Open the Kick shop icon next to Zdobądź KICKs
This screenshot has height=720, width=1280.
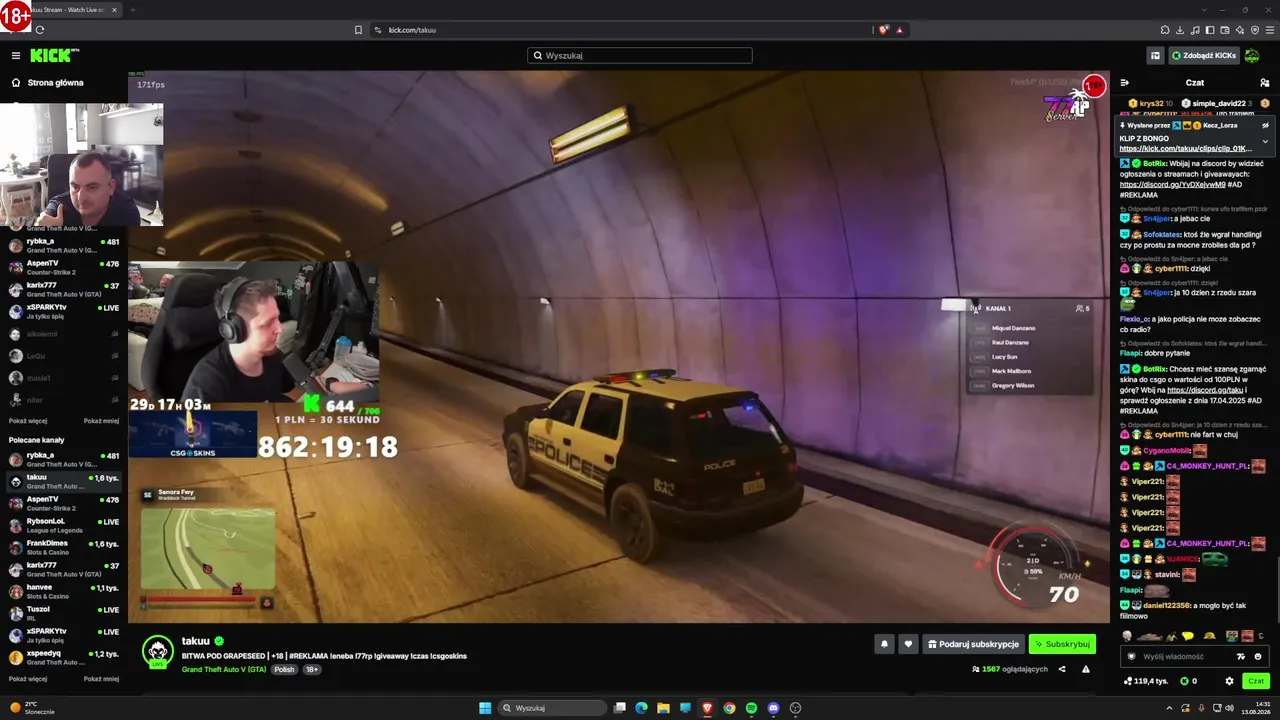coord(1155,56)
